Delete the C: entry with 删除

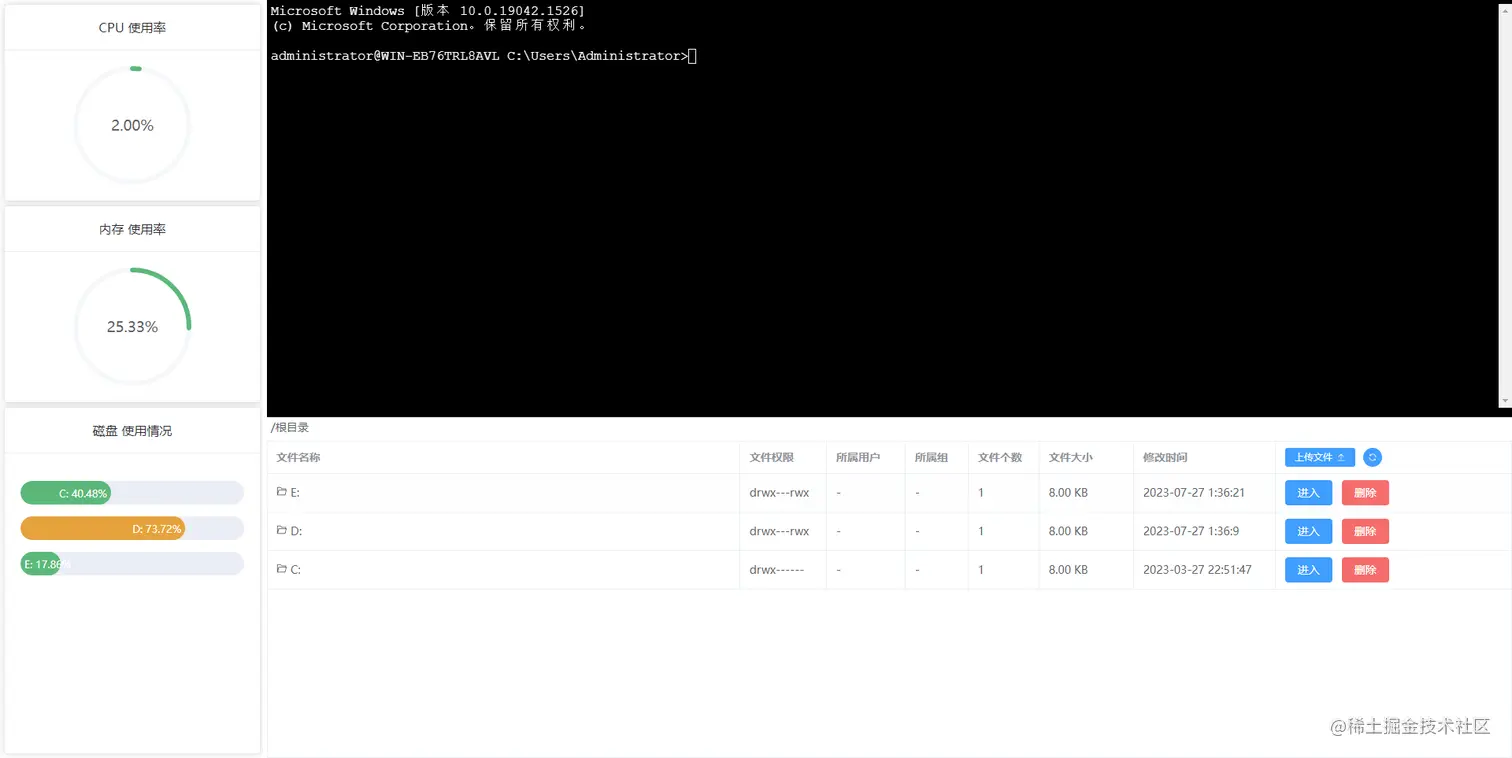tap(1365, 570)
